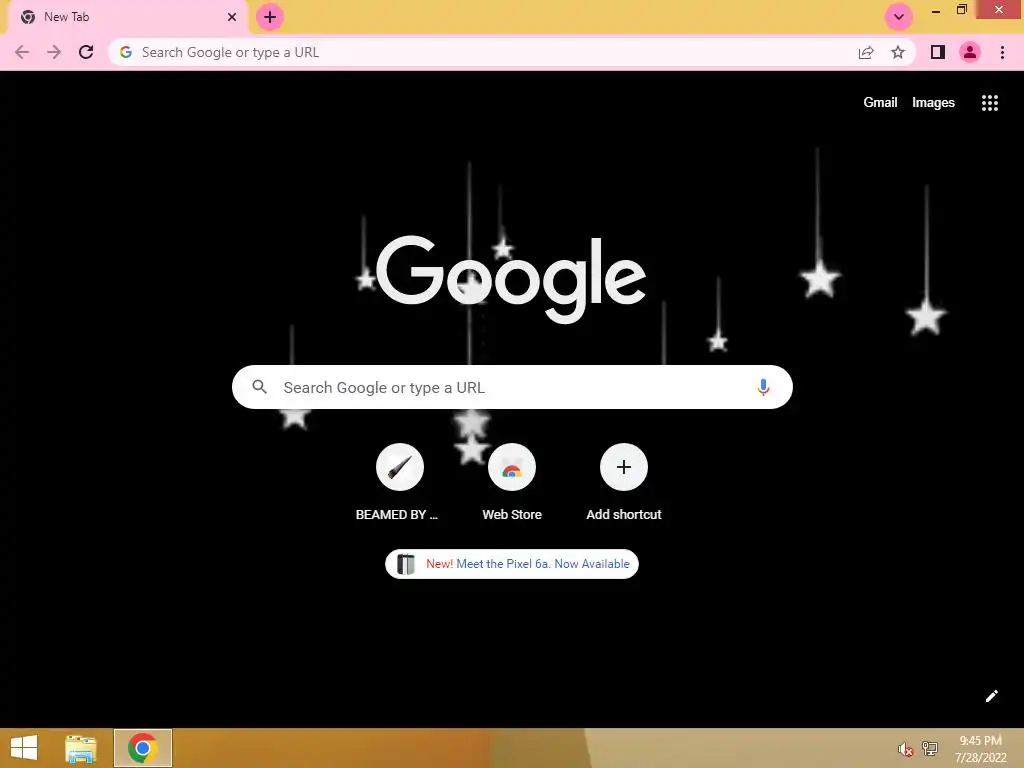Click the Google search box

tap(512, 387)
